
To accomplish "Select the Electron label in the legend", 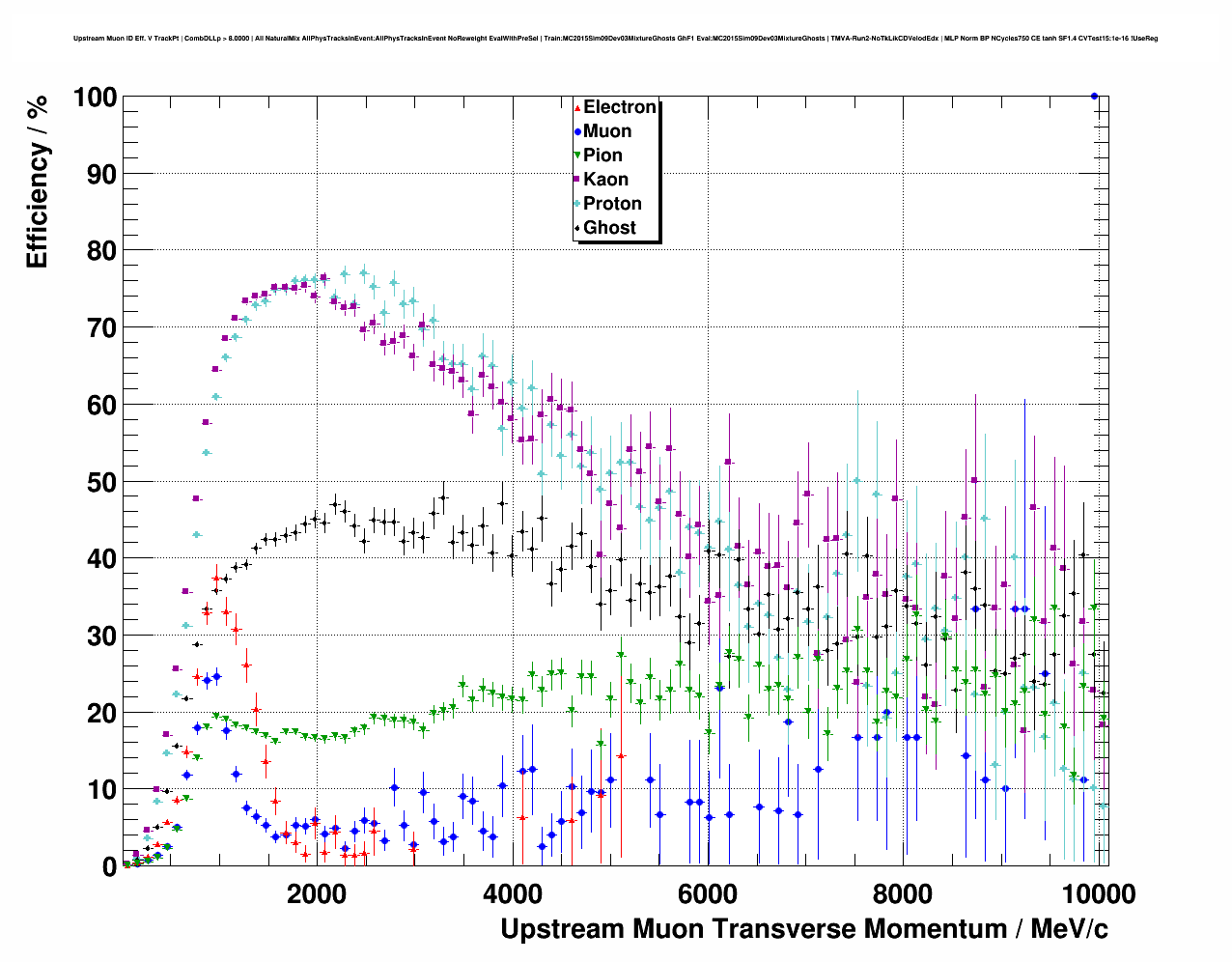I will [620, 107].
